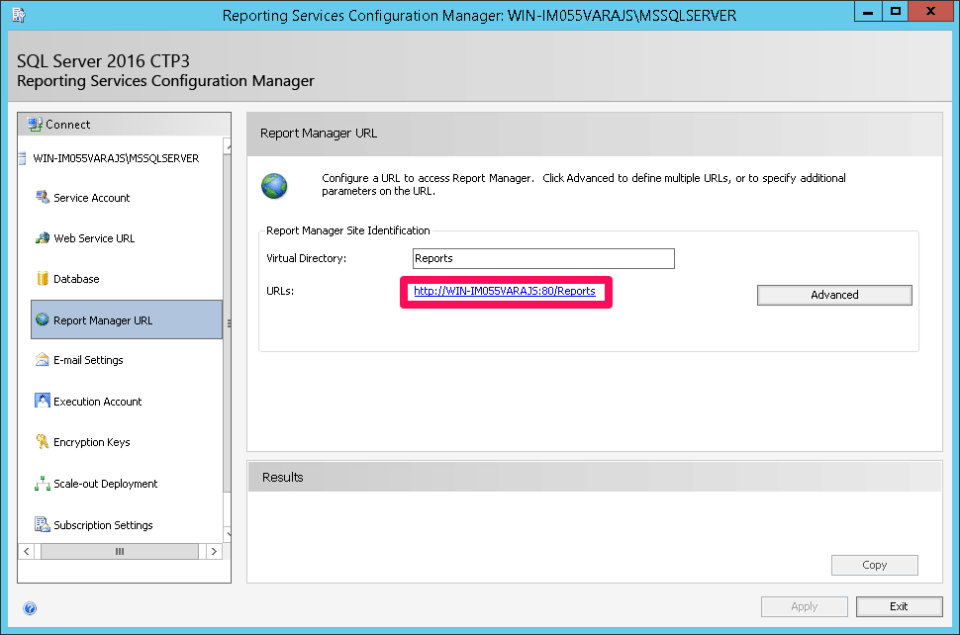The width and height of the screenshot is (960, 635).
Task: Open Execution Account page
Action: tap(97, 402)
